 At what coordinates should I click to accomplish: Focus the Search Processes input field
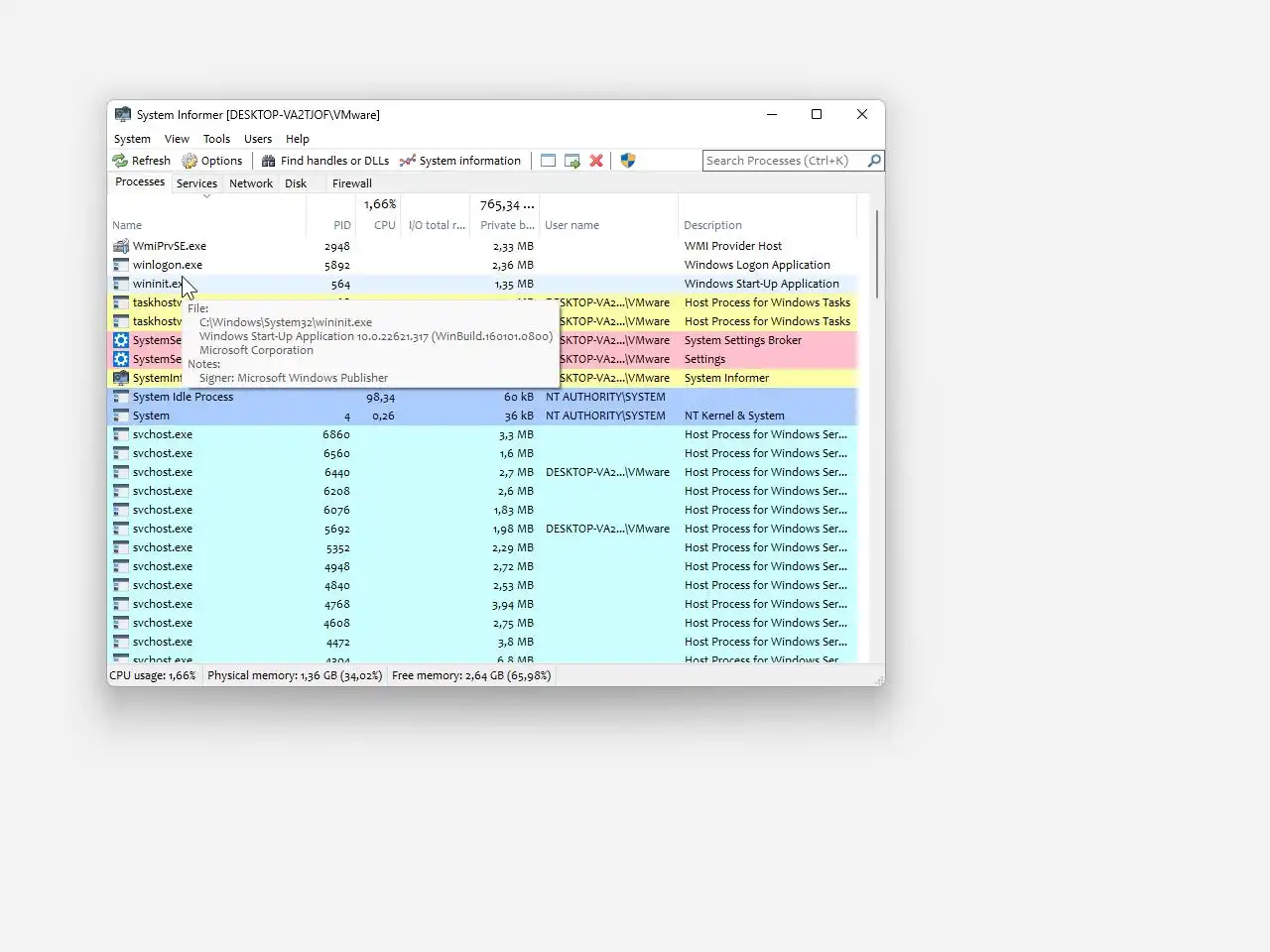tap(784, 161)
